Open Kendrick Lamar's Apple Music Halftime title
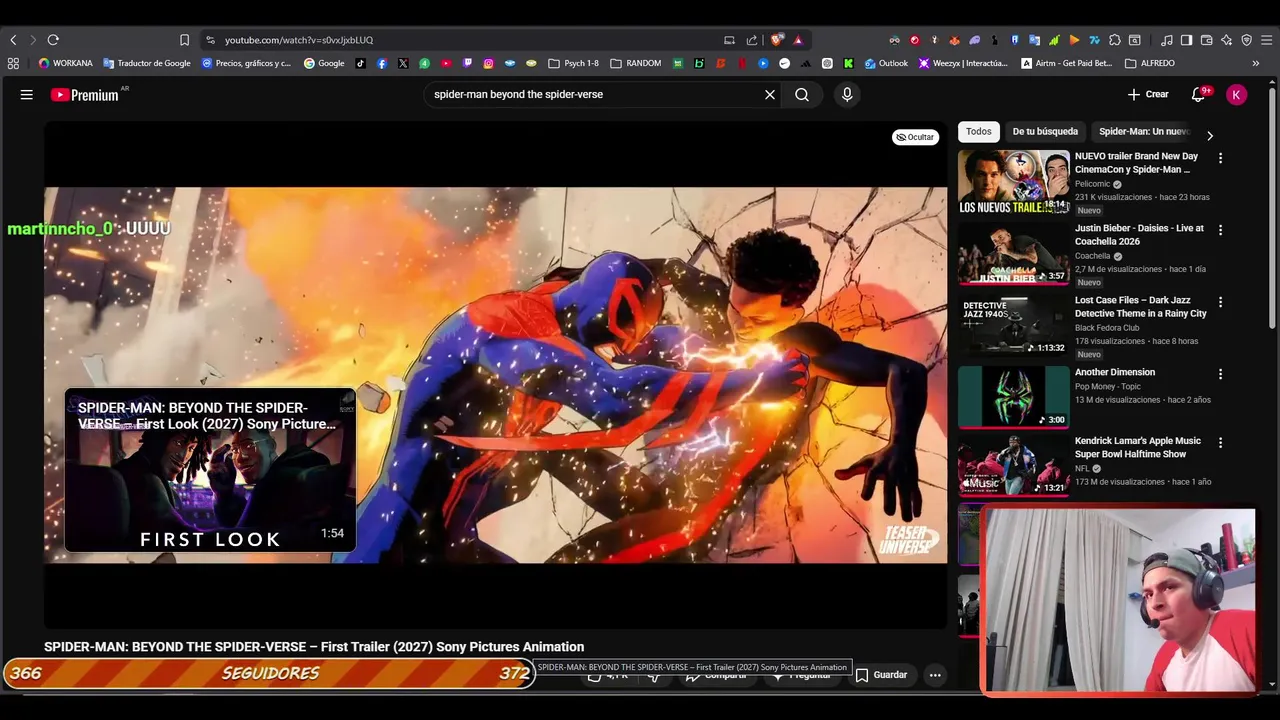The width and height of the screenshot is (1280, 720). pyautogui.click(x=1138, y=447)
